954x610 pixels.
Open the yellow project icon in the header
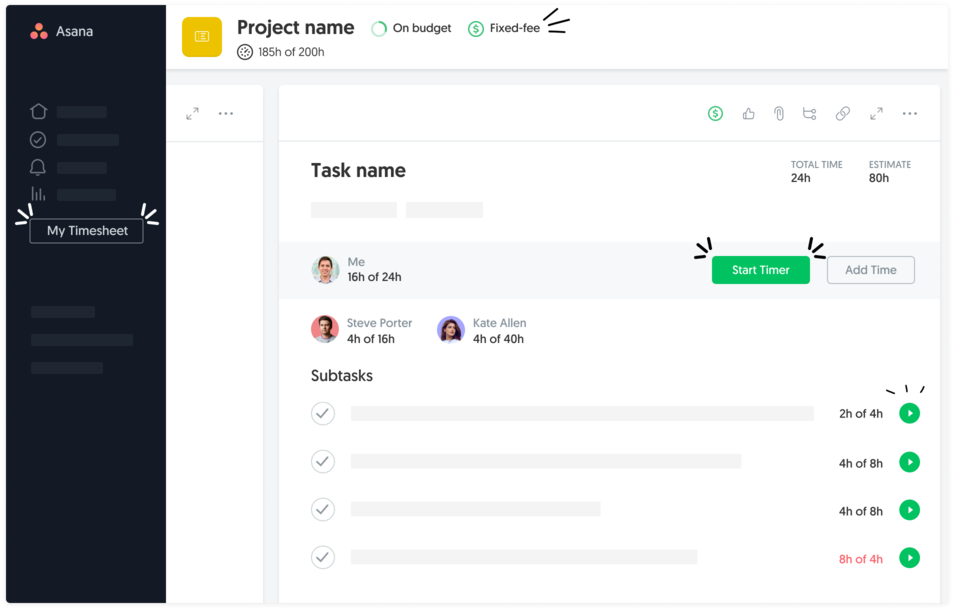(201, 36)
